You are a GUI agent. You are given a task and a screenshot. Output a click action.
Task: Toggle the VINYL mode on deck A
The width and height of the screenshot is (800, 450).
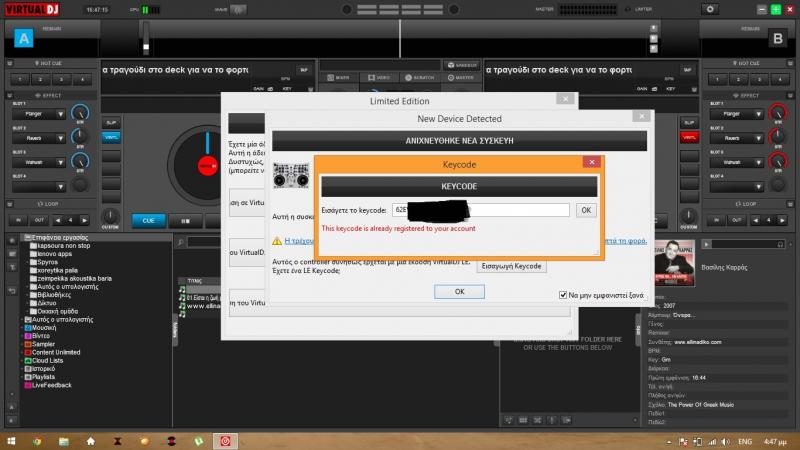coord(111,137)
